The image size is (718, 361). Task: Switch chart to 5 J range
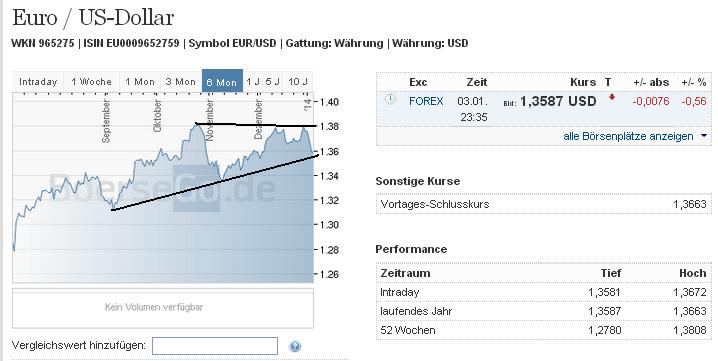point(273,82)
